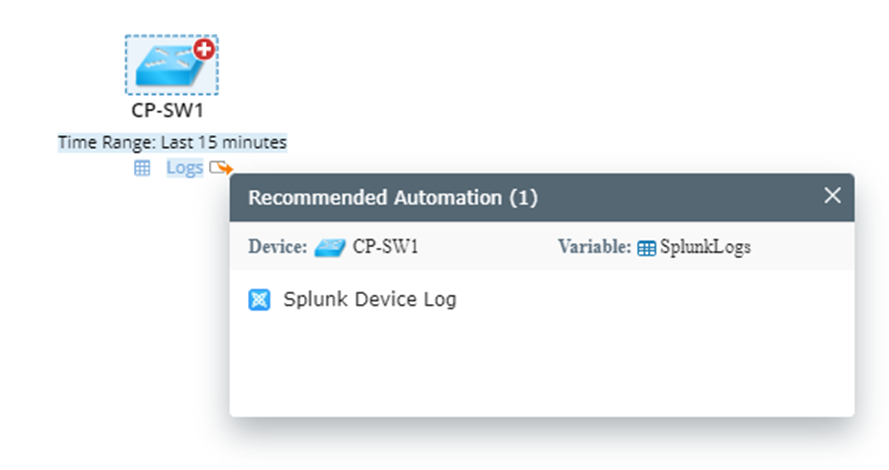Close the Recommended Automation popup
The height and width of the screenshot is (470, 889).
point(832,196)
